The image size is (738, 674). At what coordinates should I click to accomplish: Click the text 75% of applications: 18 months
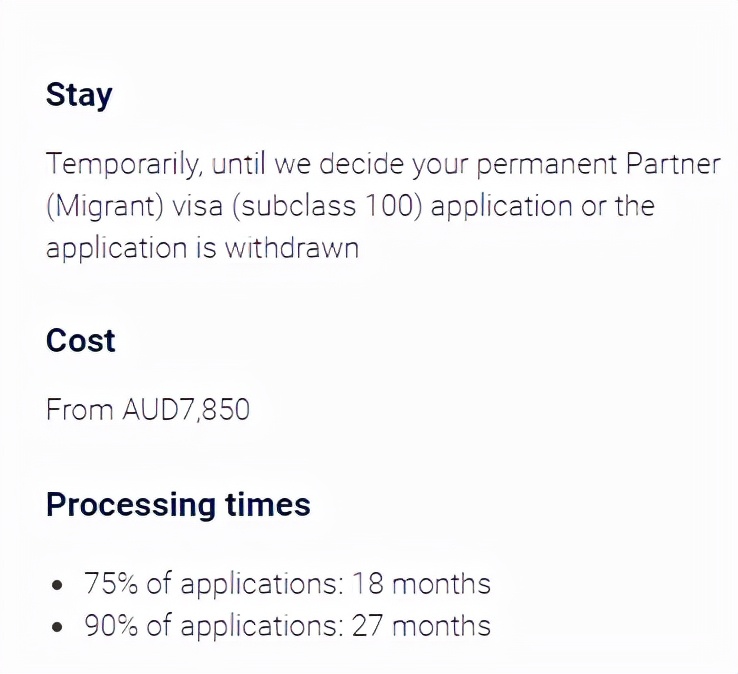tap(288, 584)
